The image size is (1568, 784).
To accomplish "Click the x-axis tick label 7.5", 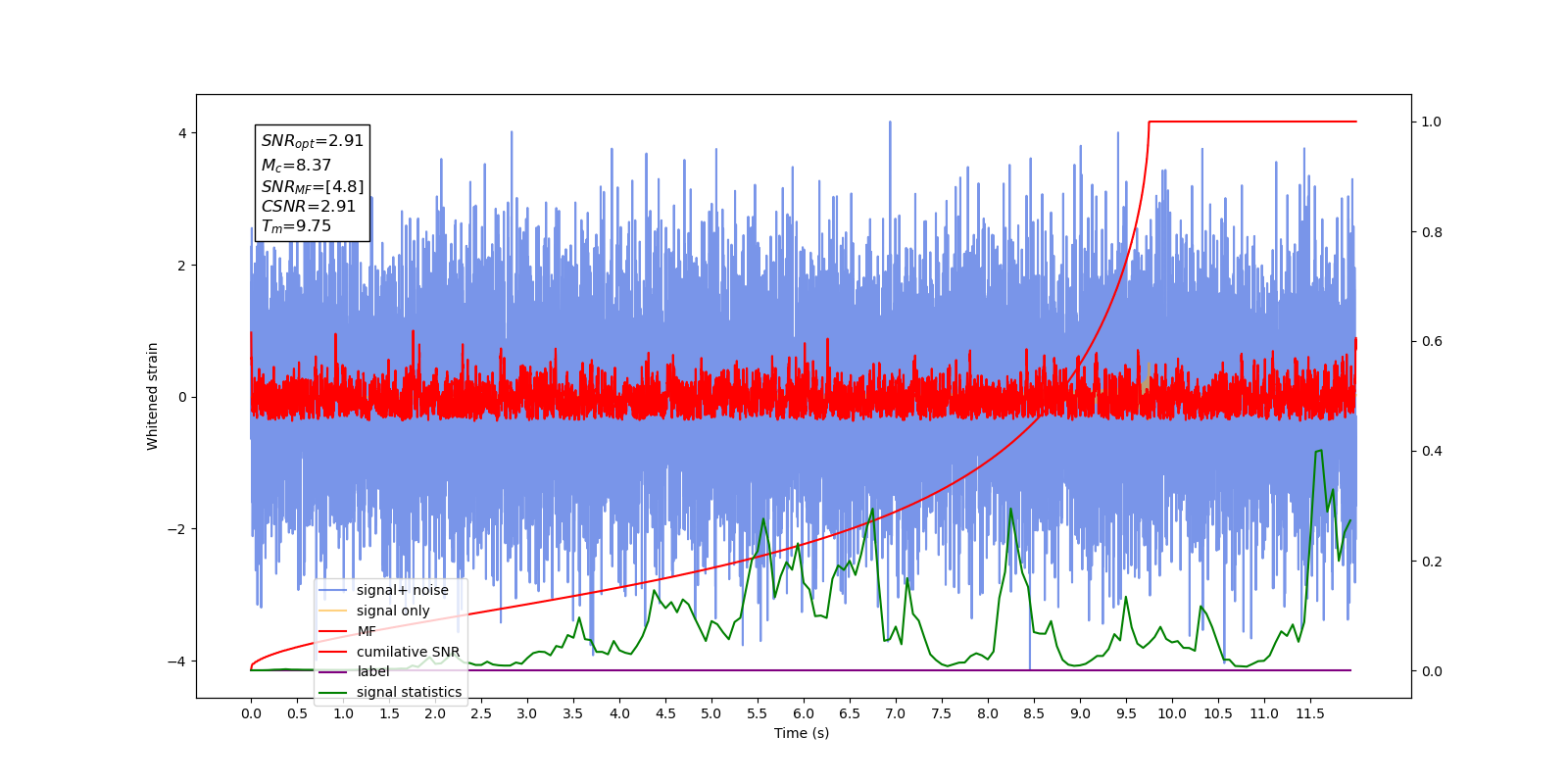I will coord(942,713).
